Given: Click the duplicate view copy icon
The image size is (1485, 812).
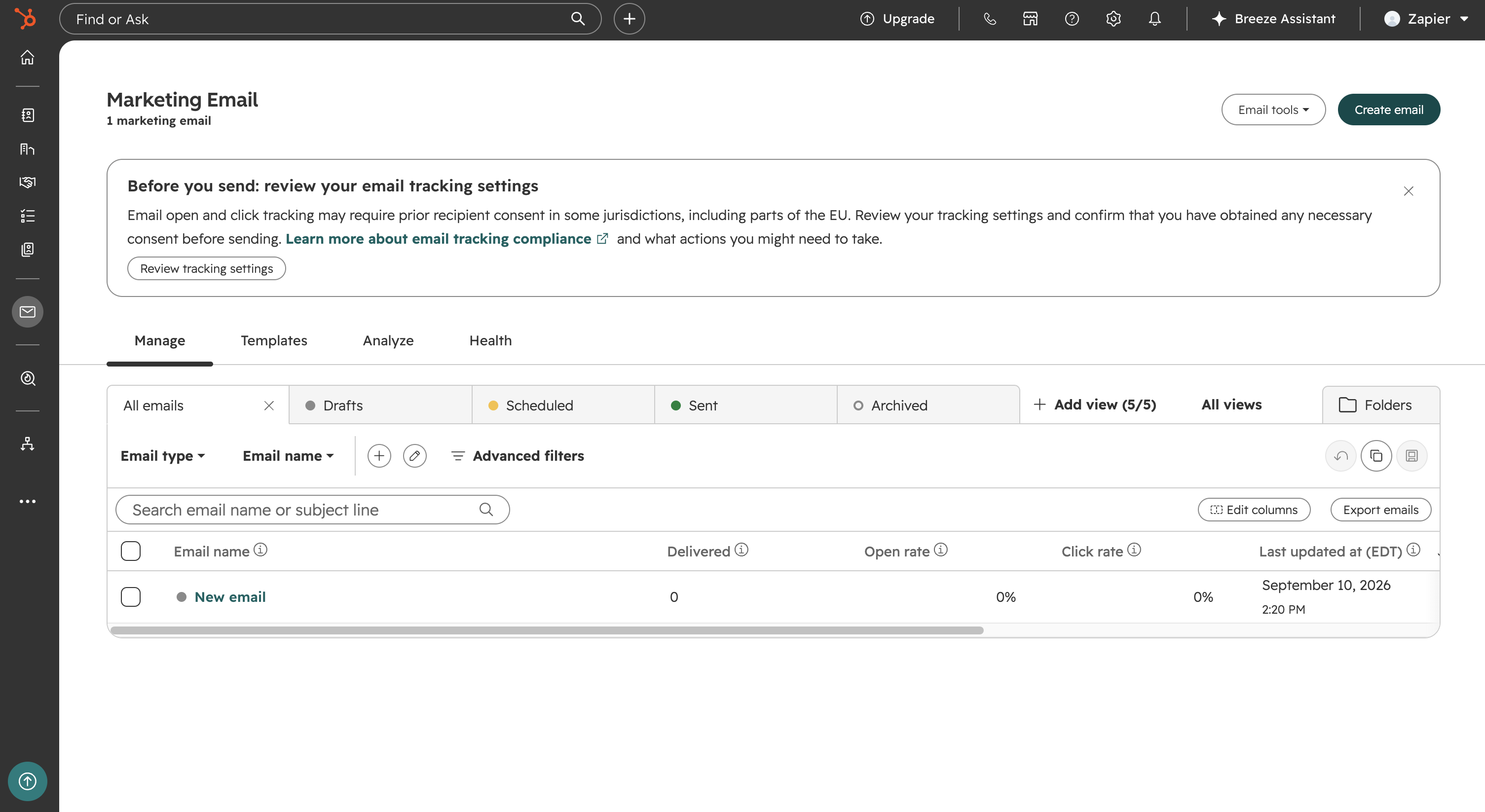Looking at the screenshot, I should [x=1376, y=456].
